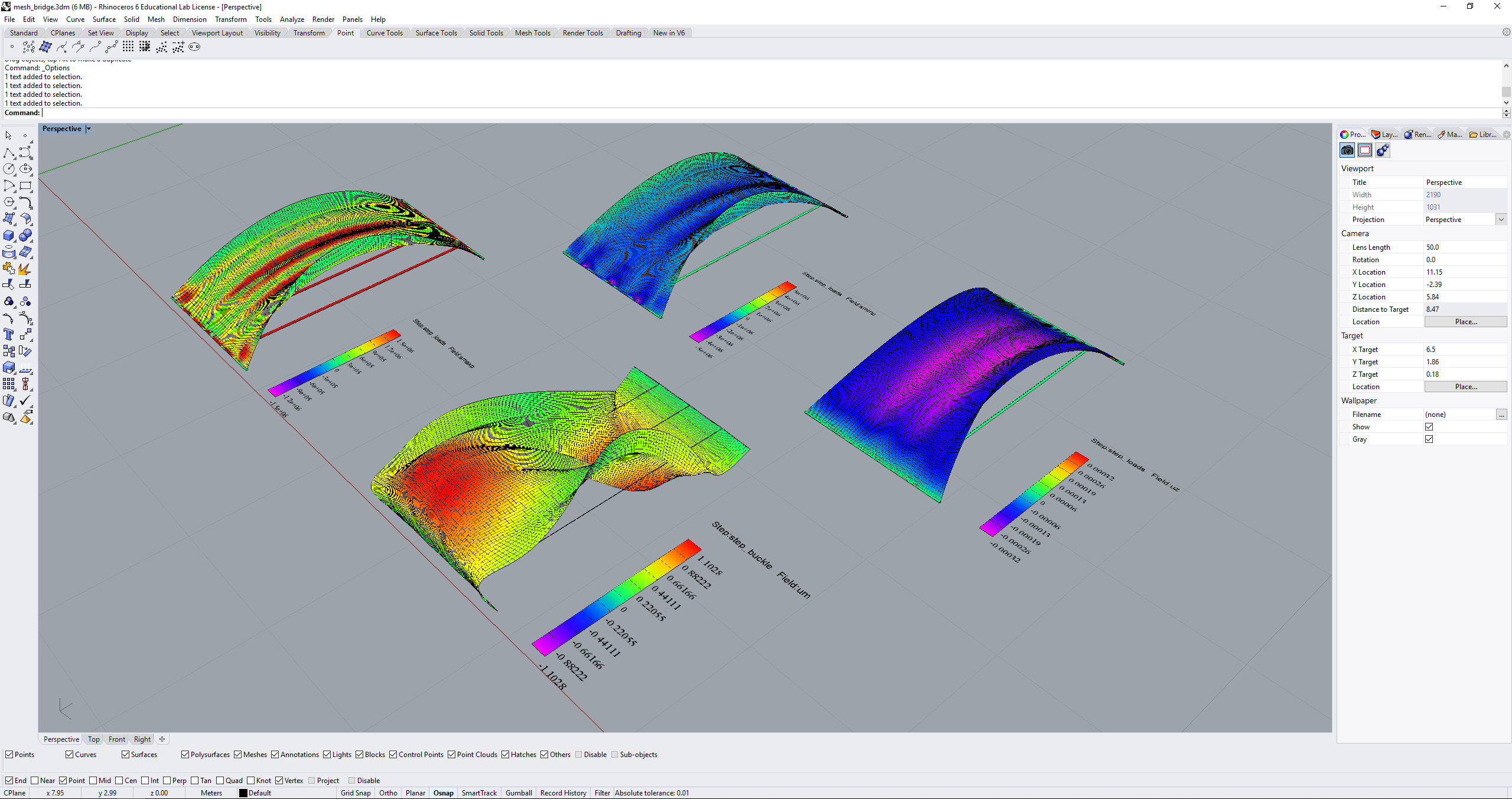Click inside the Command input field
This screenshot has width=1512, height=799.
[118, 112]
